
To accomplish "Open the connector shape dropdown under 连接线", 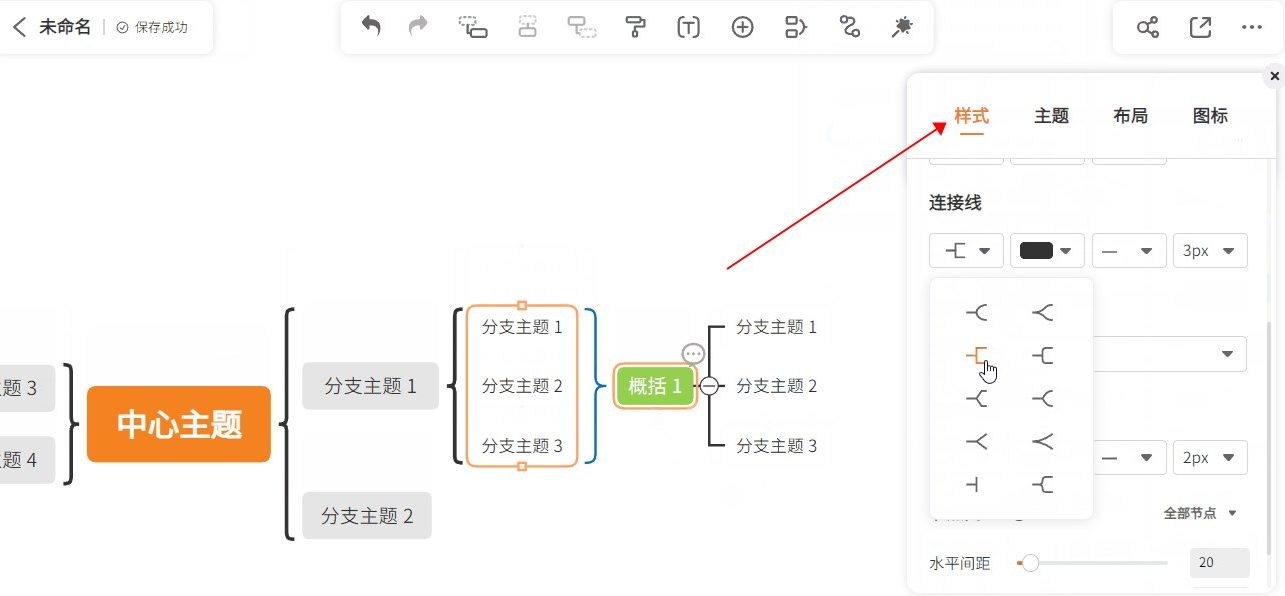I will 966,251.
